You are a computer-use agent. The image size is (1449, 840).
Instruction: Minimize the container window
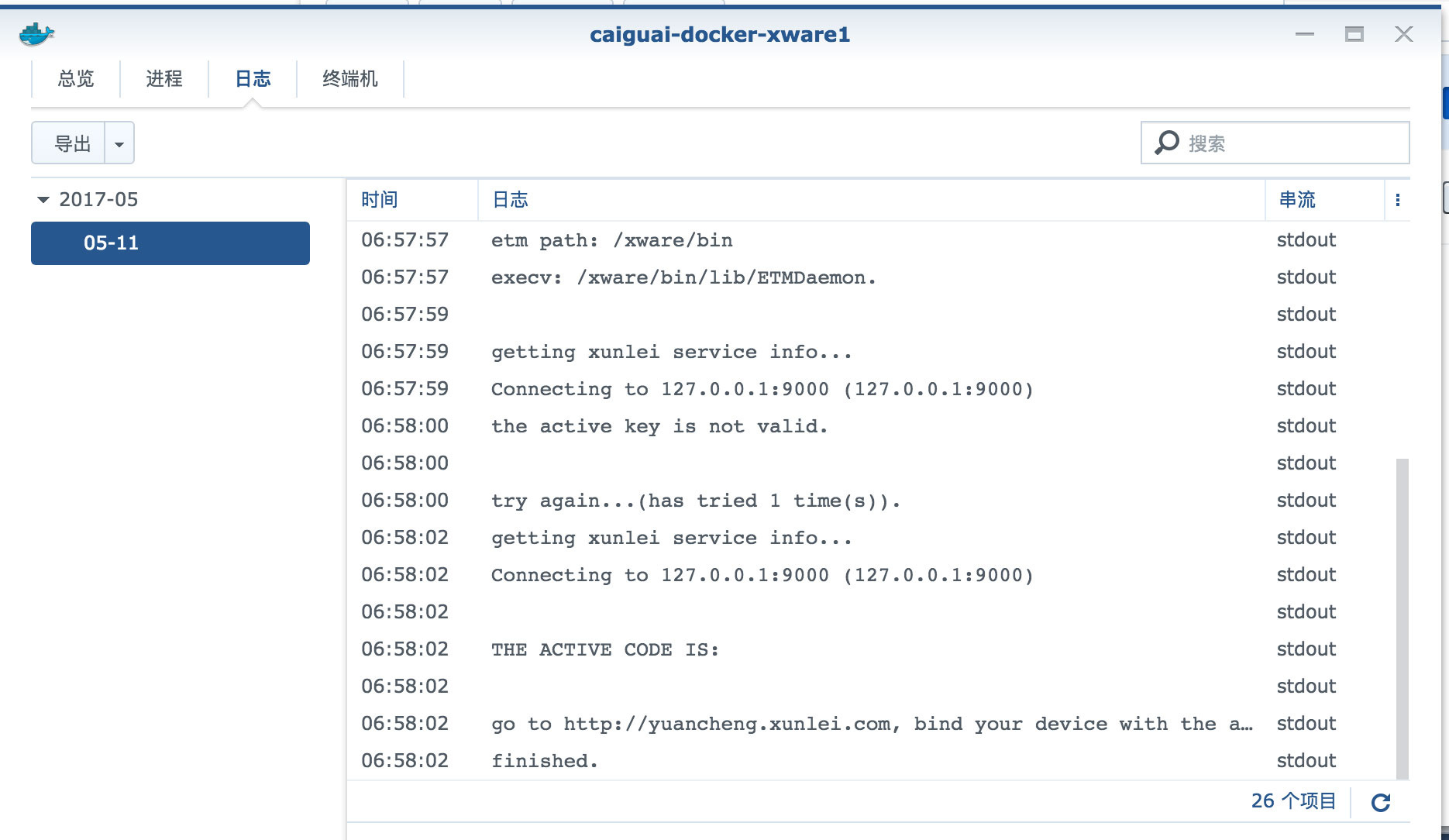coord(1305,34)
